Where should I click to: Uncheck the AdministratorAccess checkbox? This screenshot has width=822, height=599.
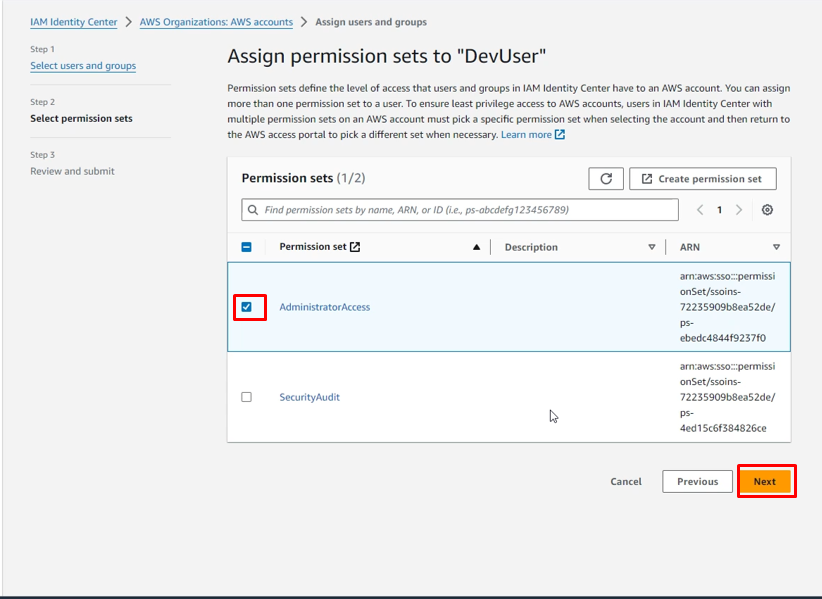pyautogui.click(x=246, y=307)
